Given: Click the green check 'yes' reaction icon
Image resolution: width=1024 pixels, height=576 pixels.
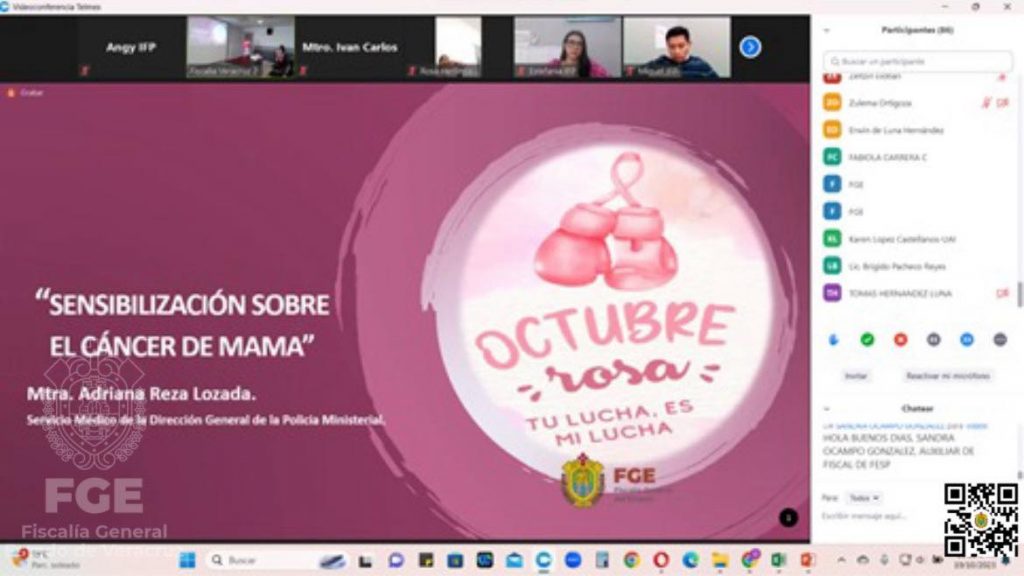Looking at the screenshot, I should point(867,340).
